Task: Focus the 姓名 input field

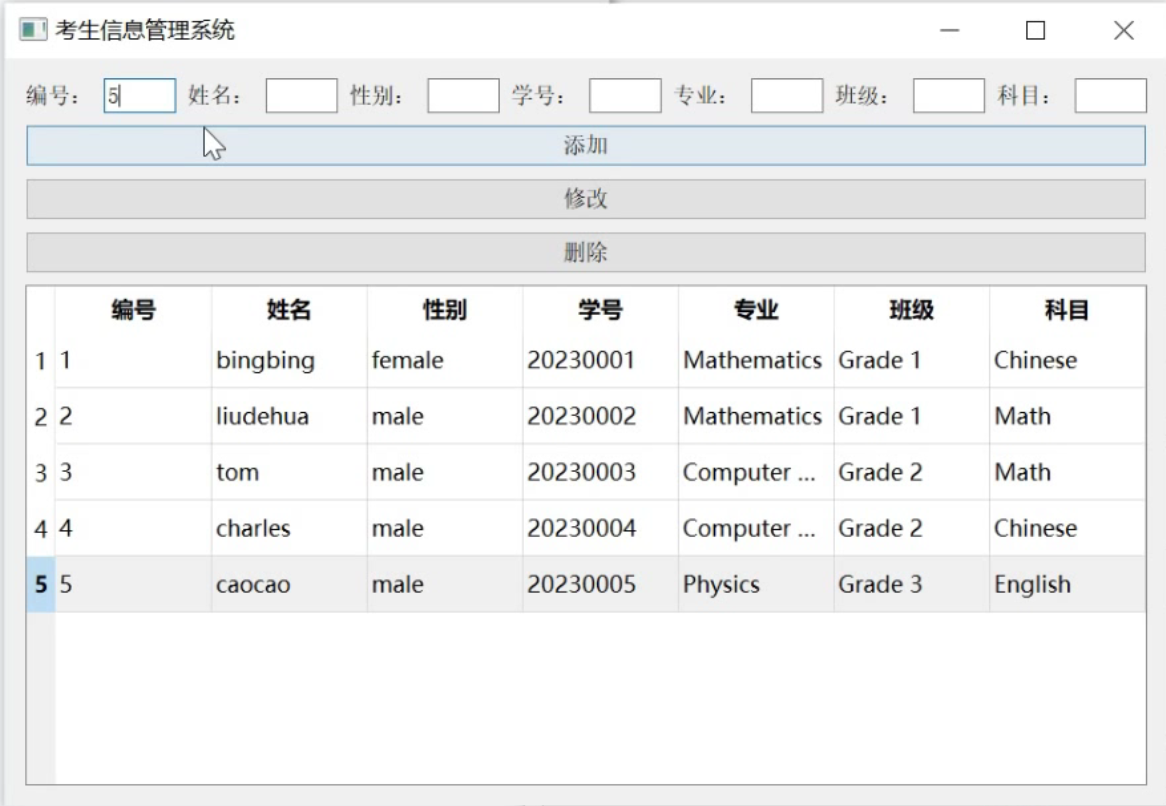Action: [x=301, y=96]
